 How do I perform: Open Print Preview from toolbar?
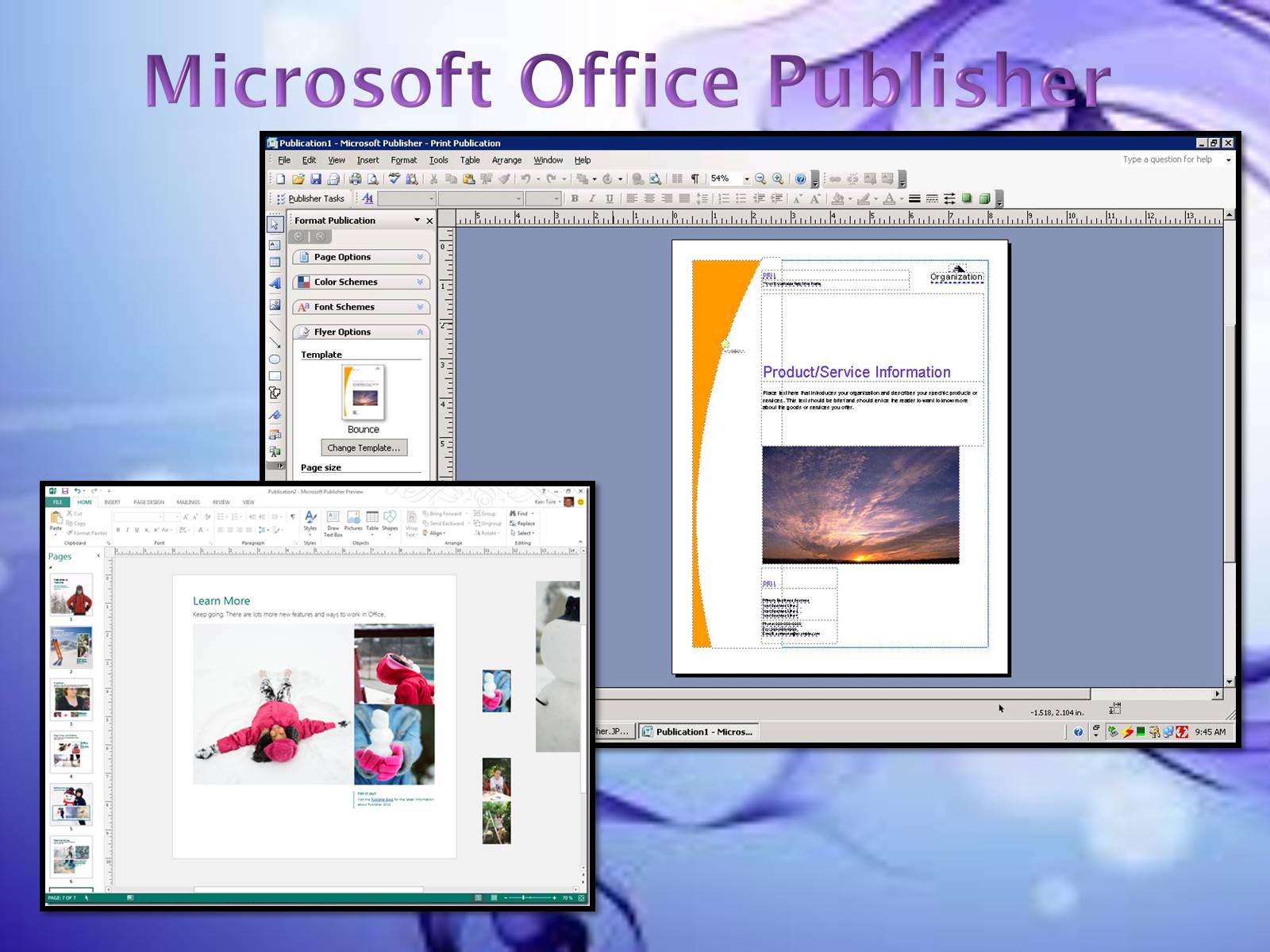pyautogui.click(x=372, y=179)
